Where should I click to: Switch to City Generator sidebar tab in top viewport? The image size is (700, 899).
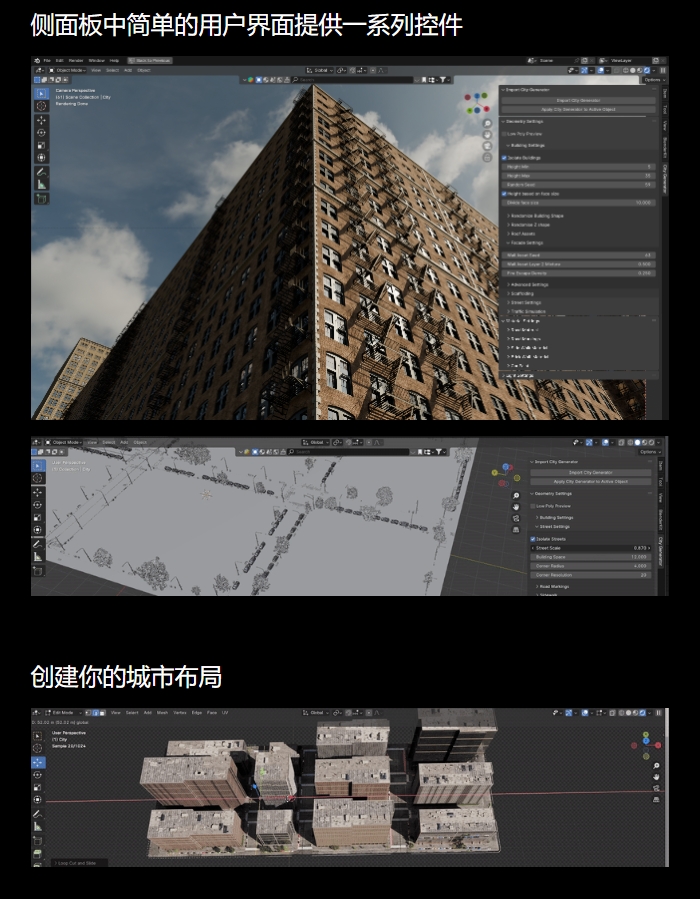click(x=665, y=179)
